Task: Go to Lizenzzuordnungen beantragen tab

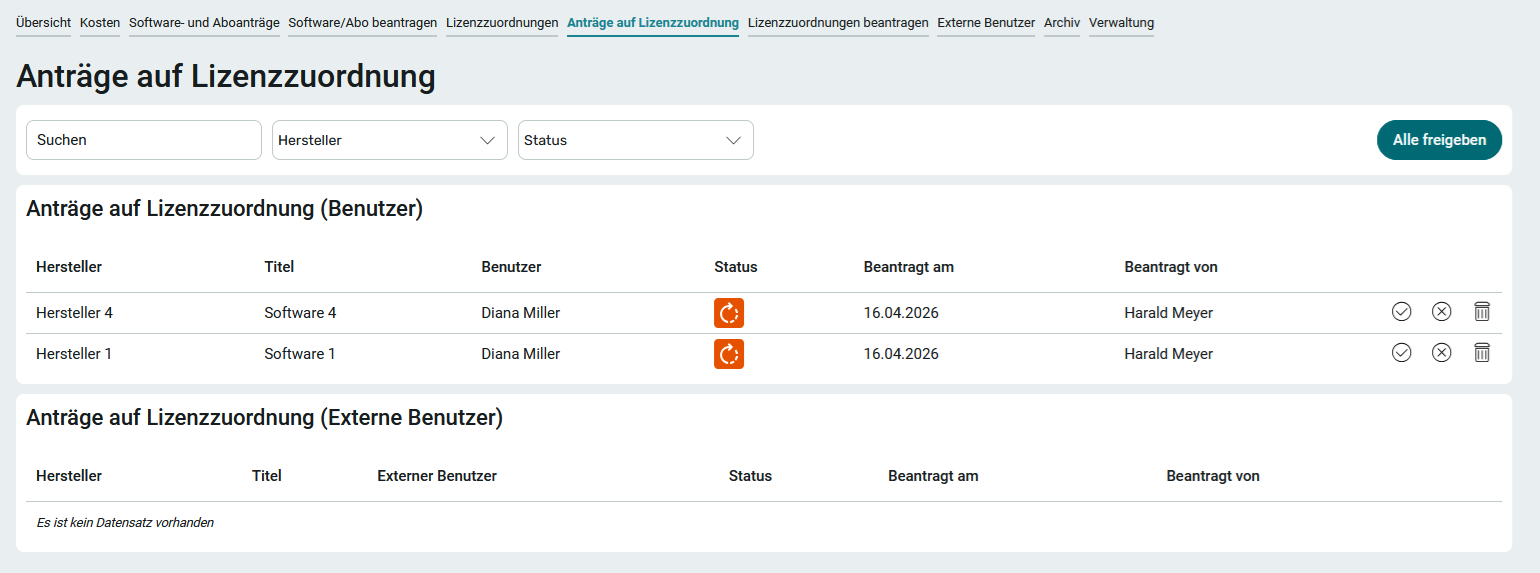Action: point(838,23)
